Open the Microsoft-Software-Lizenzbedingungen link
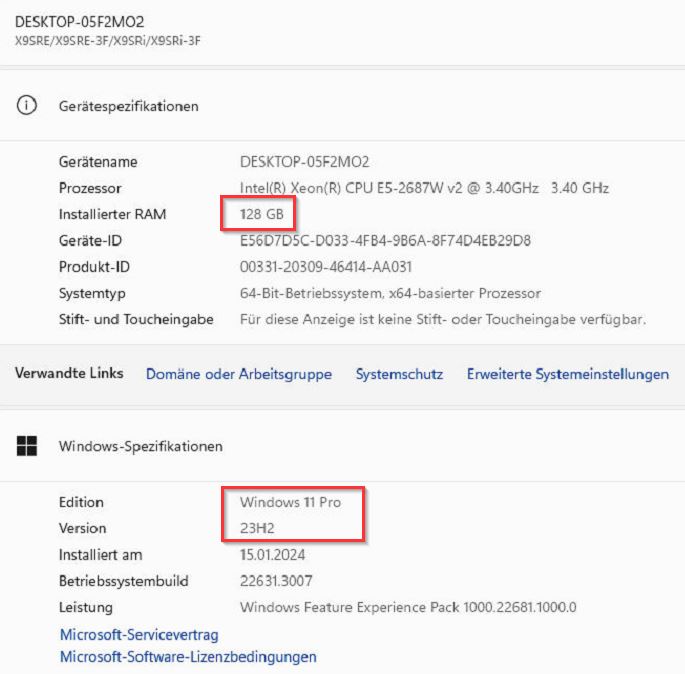This screenshot has width=685, height=674. click(x=188, y=657)
